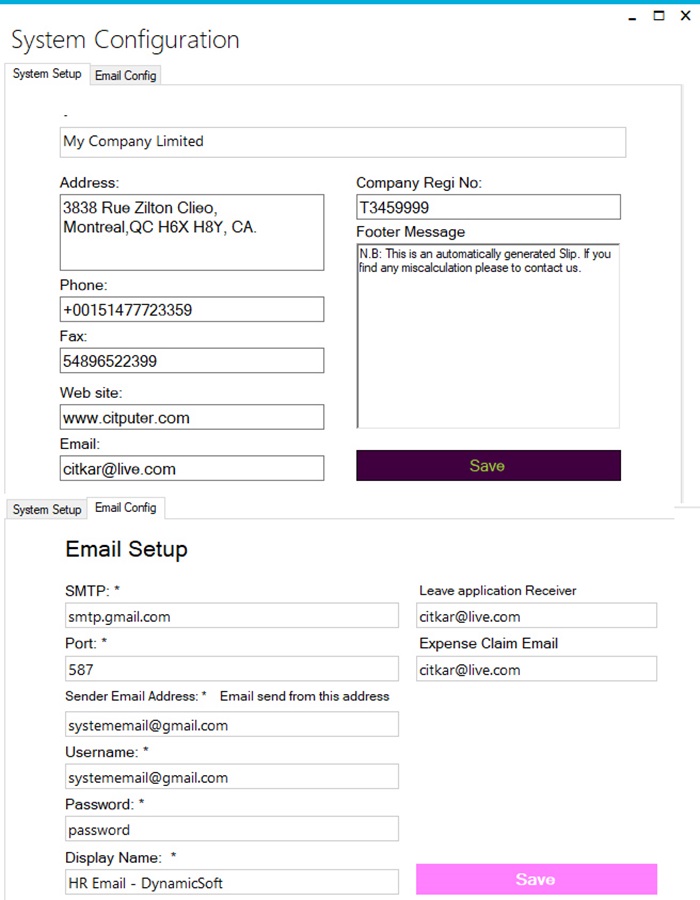Focus the Password input field
This screenshot has height=900, width=700.
231,829
